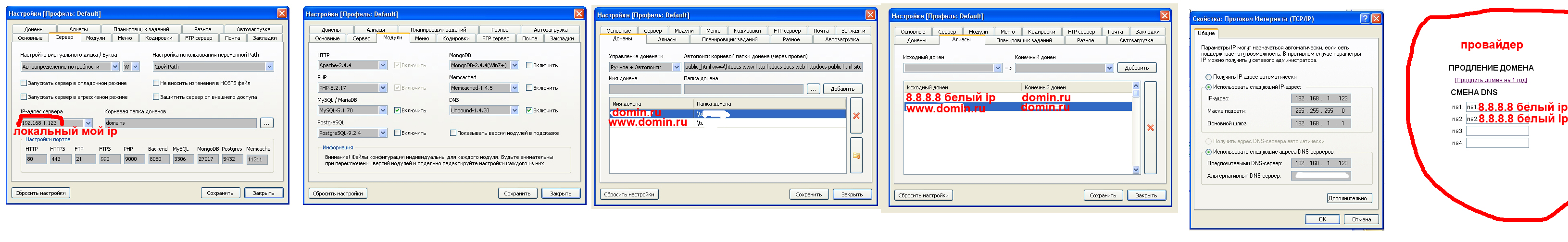
Task: Click red X delete button beside alias list
Action: 1150,128
